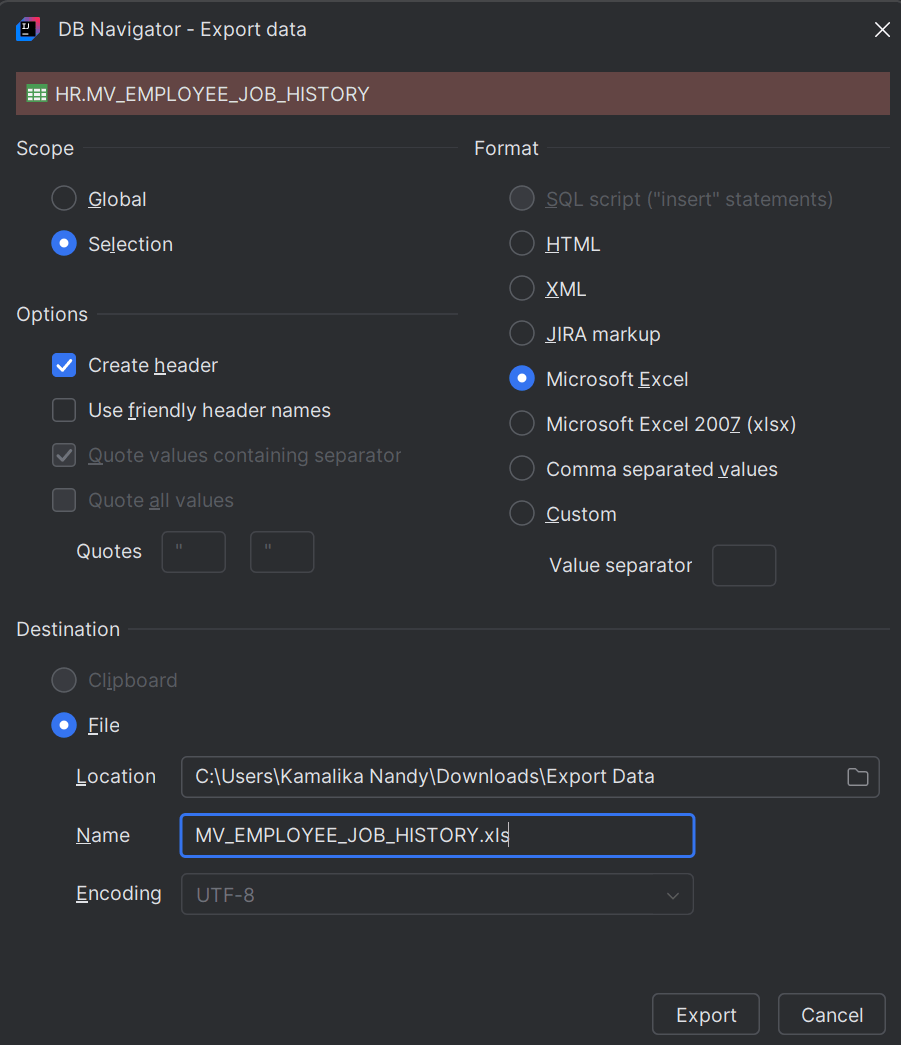Click the green table icon beside HR.MV_EMPLOYEE_JOB_HISTORY
The width and height of the screenshot is (901, 1045).
(37, 93)
